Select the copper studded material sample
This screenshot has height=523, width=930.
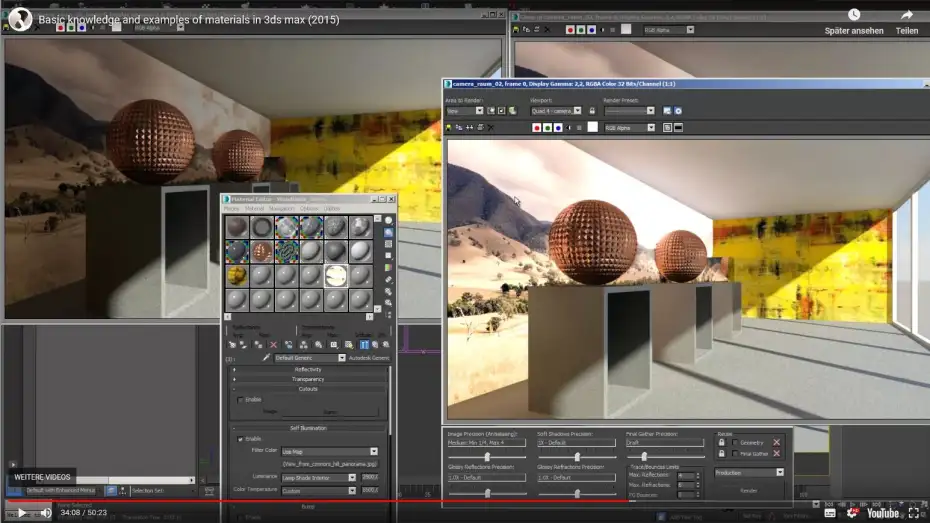pos(262,251)
